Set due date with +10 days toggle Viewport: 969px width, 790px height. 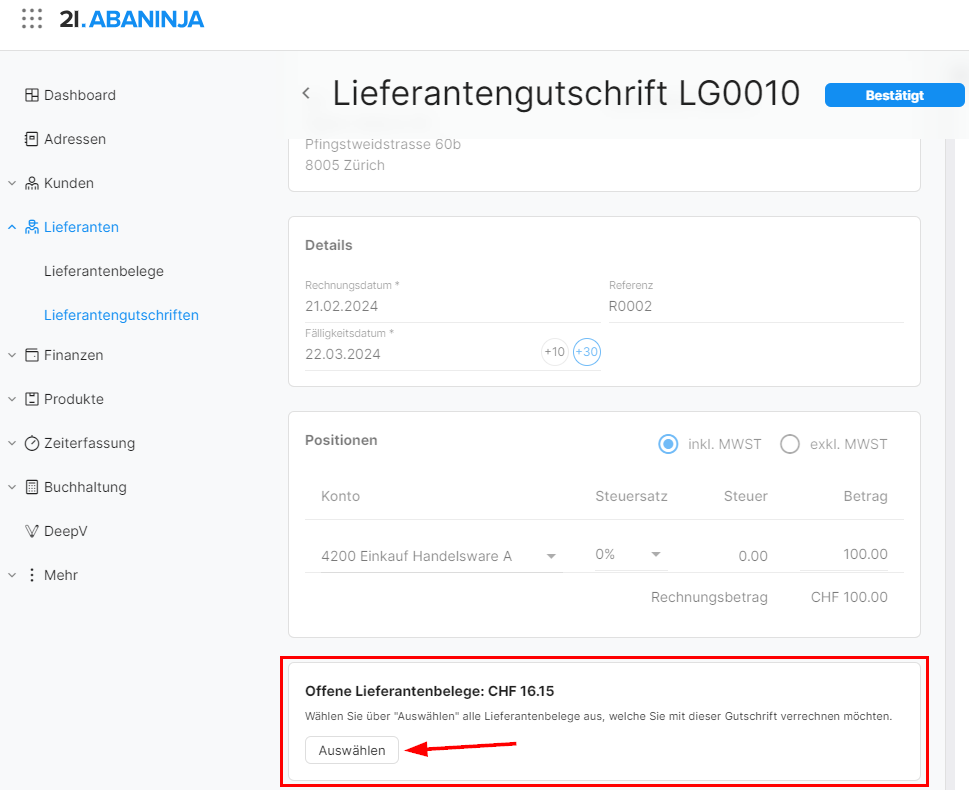pos(554,352)
